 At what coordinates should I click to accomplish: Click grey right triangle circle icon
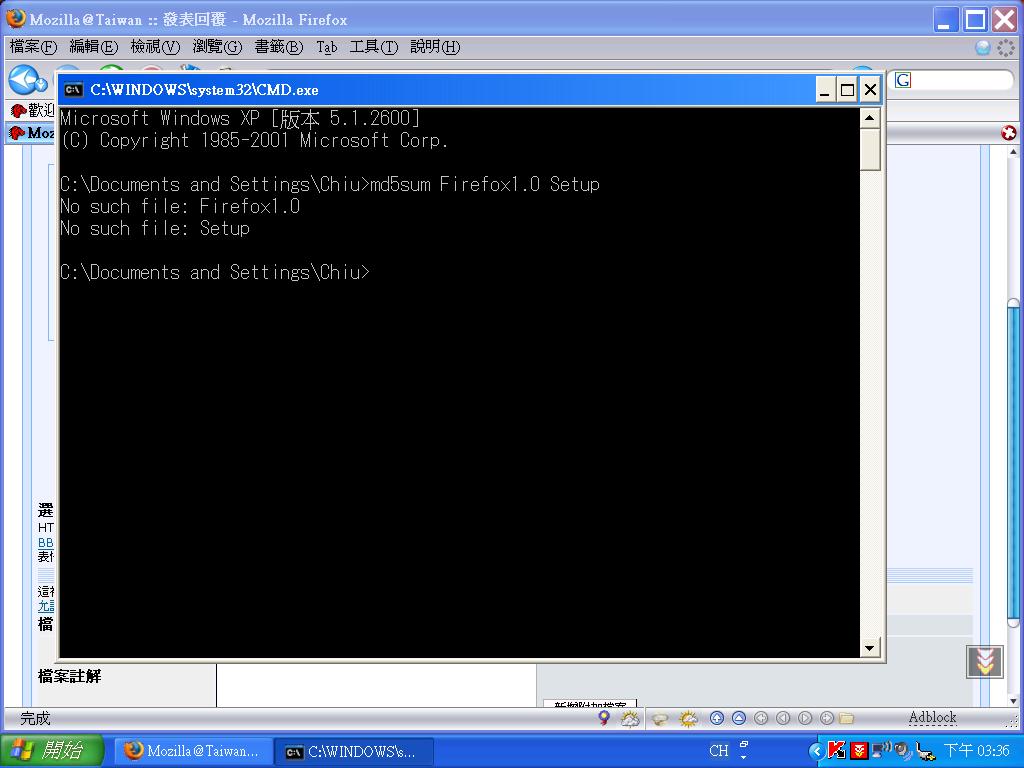(805, 718)
